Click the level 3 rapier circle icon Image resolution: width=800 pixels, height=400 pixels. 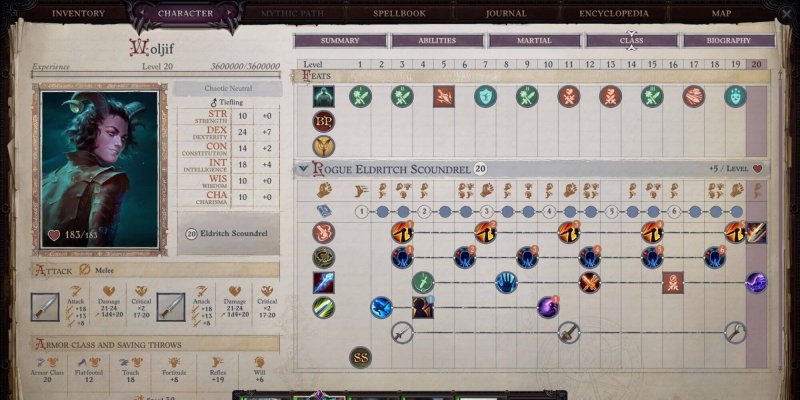(x=402, y=332)
